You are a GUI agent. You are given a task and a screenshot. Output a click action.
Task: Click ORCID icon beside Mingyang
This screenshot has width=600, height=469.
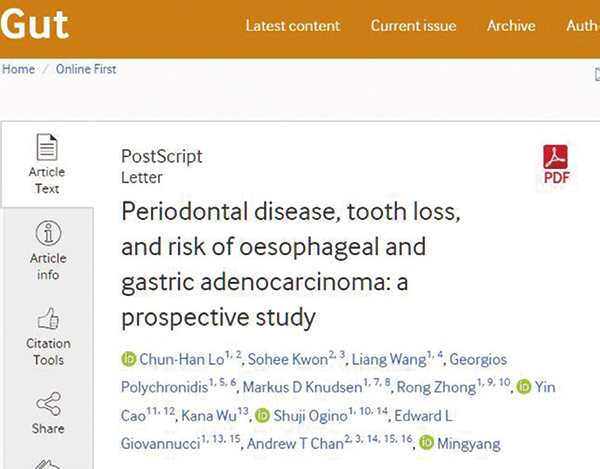426,443
